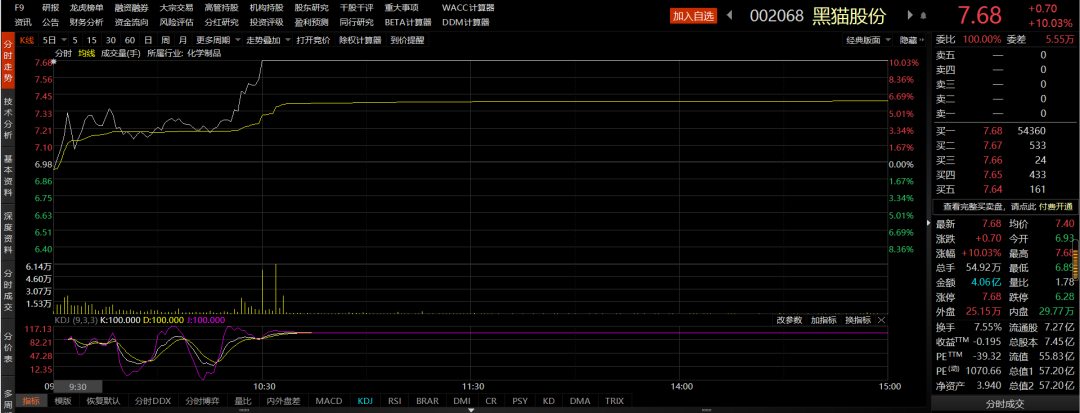Set a 到价提醒 price alert
This screenshot has height=413, width=1080.
[407, 41]
